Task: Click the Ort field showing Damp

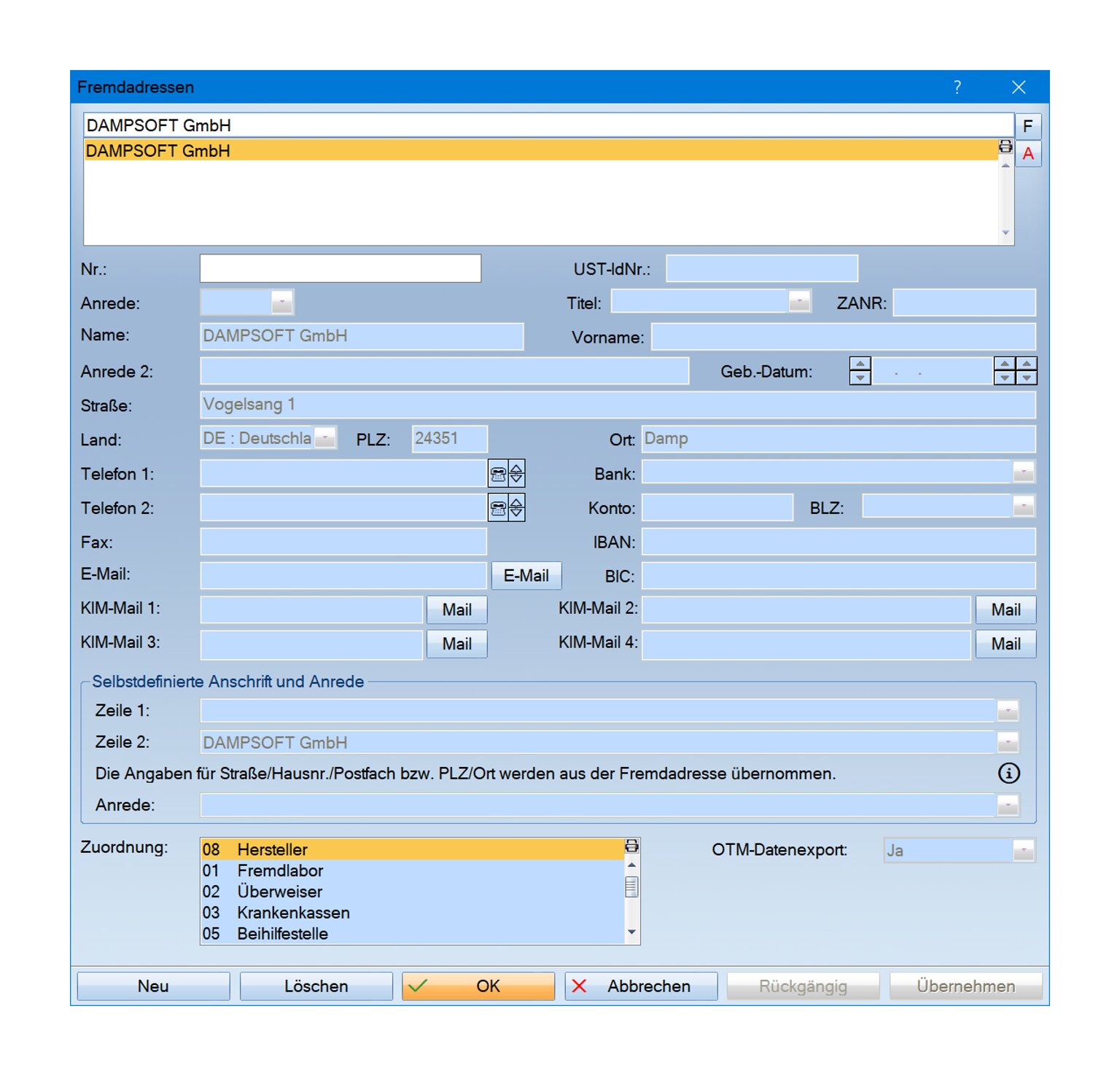Action: pos(839,439)
